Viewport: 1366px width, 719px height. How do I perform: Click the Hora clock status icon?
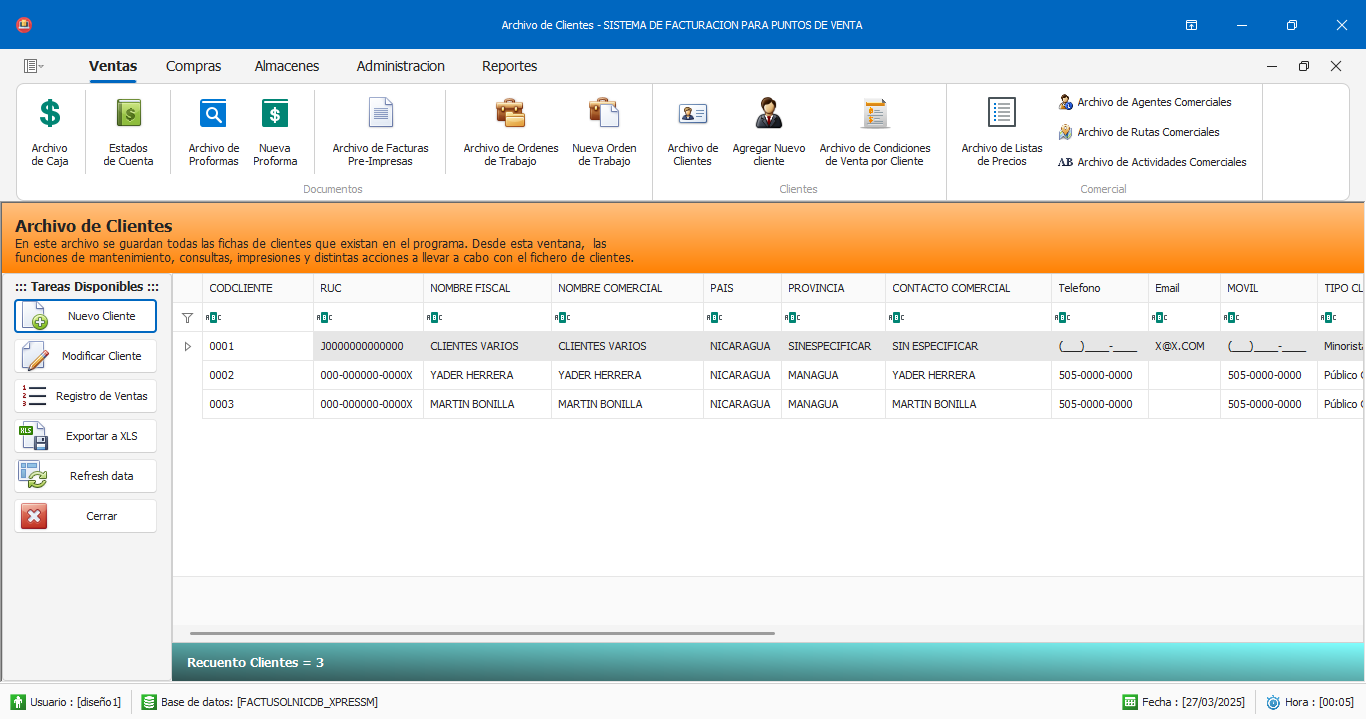click(1273, 702)
